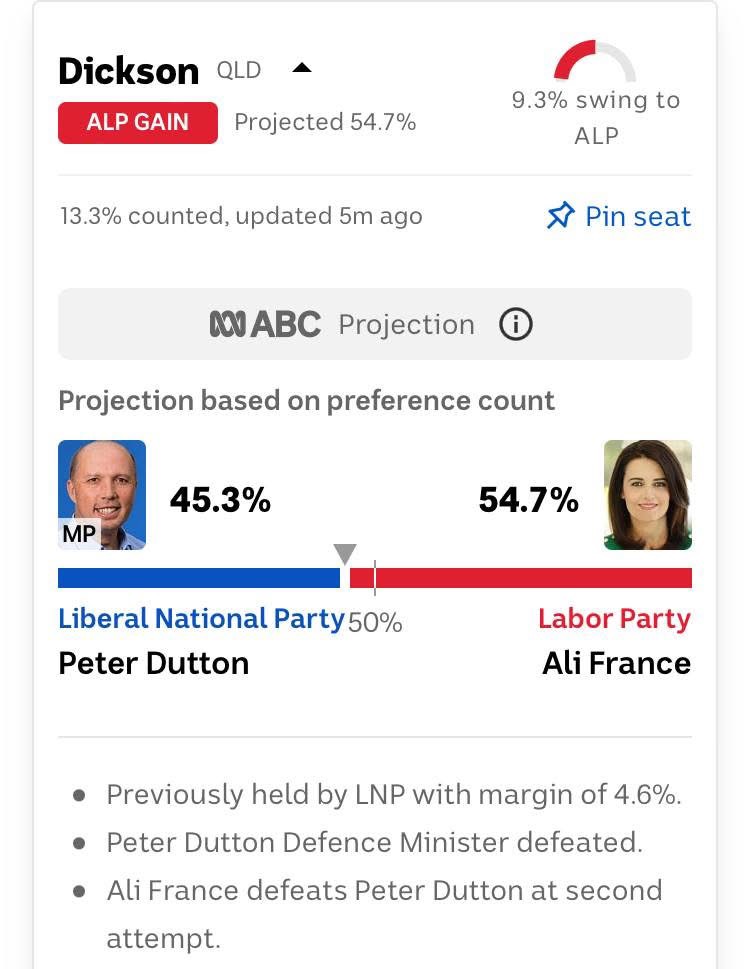Click the pushpin icon next to Pin seat
Image resolution: width=750 pixels, height=969 pixels.
tap(560, 216)
